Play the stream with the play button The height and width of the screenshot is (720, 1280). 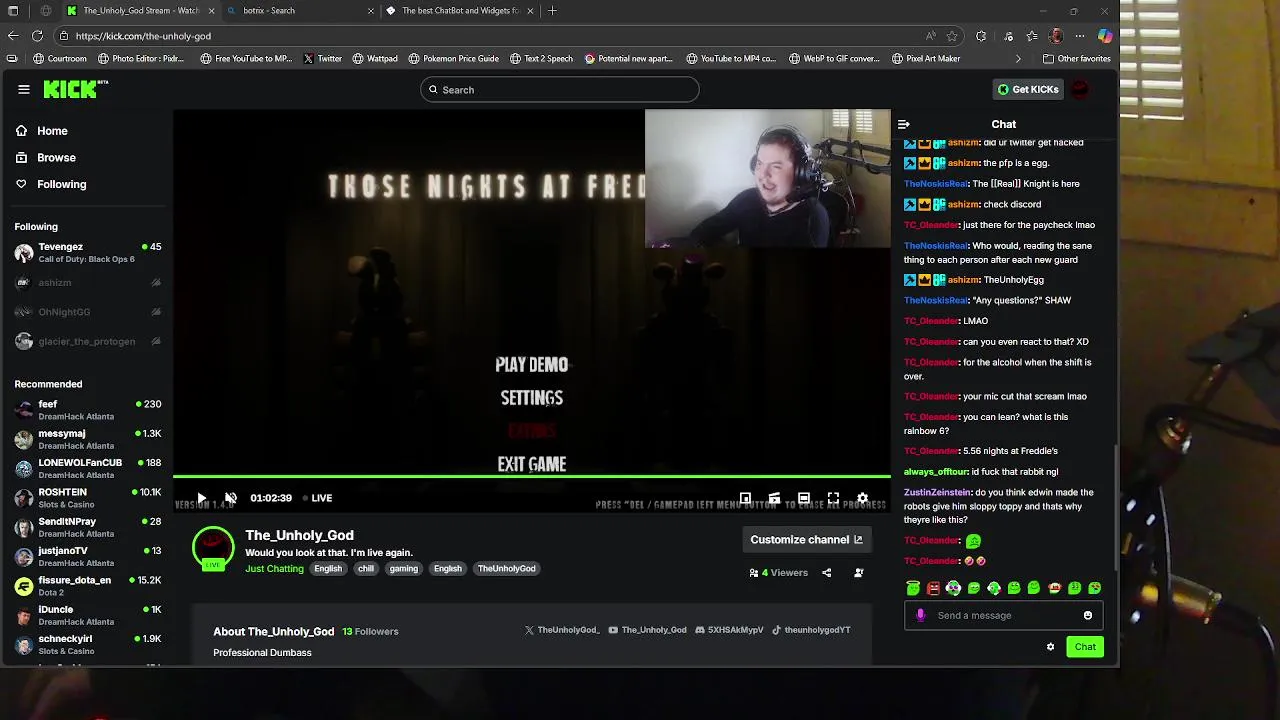click(201, 498)
